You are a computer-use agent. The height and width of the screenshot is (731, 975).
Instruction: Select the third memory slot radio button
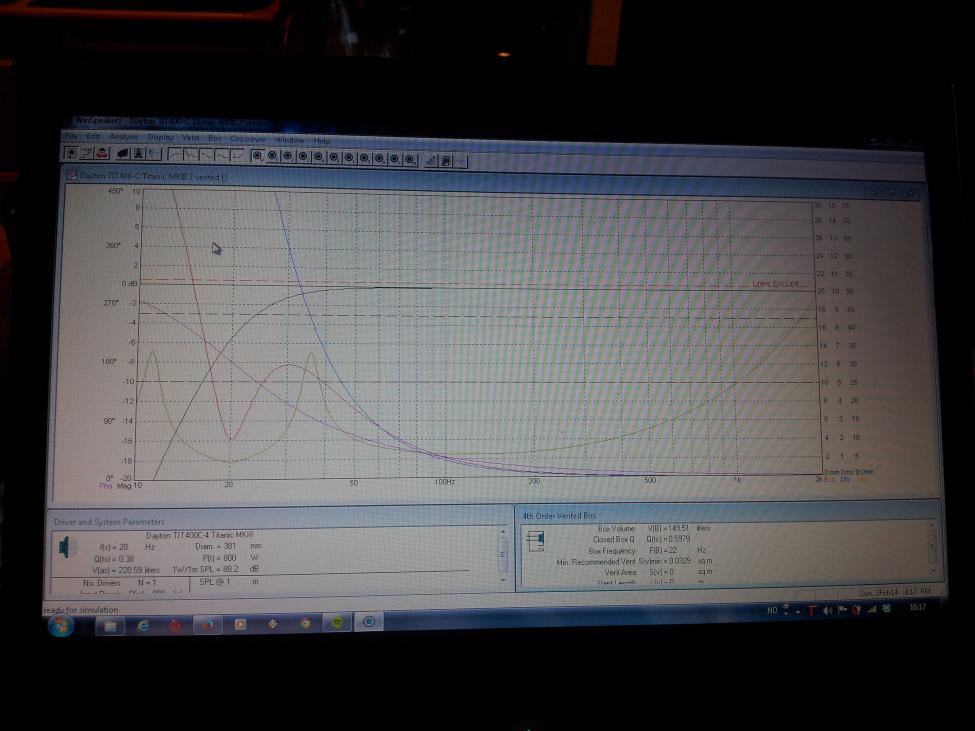(x=288, y=157)
